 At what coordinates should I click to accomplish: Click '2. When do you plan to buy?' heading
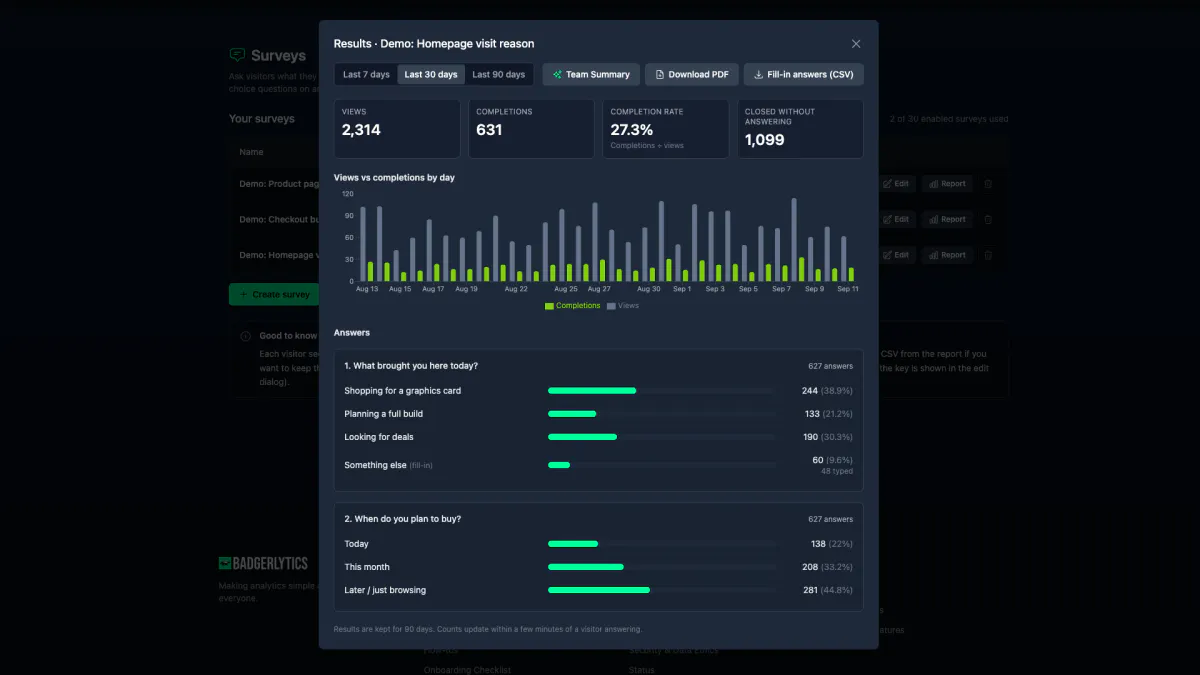pos(403,519)
